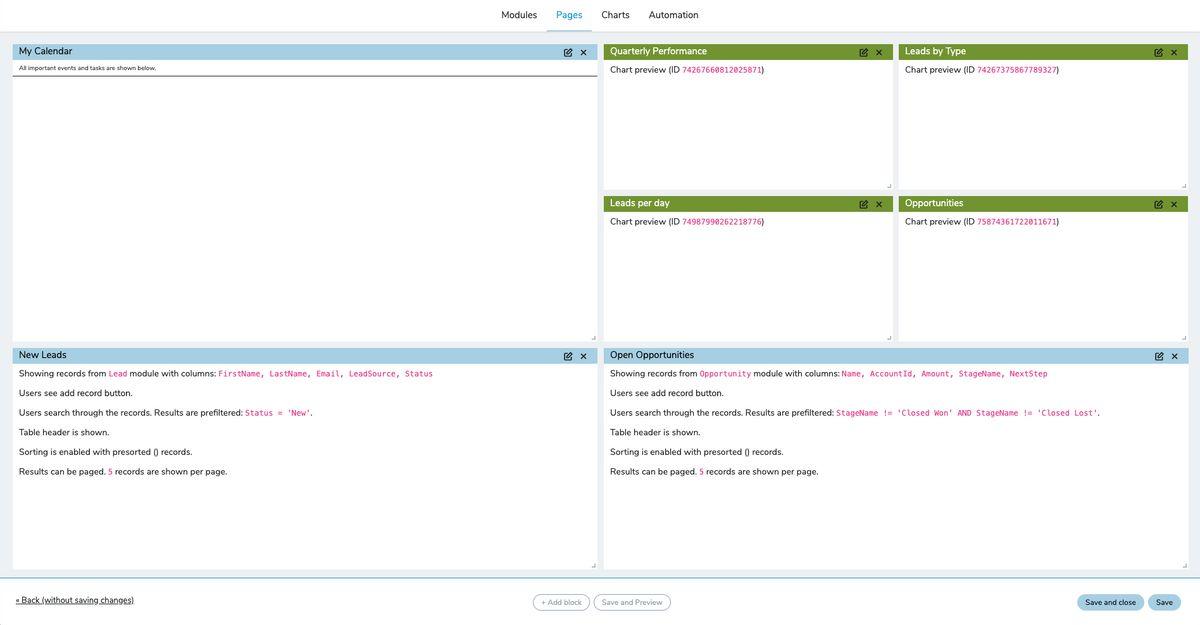Click resize handle of Open Opportunities block
This screenshot has width=1200, height=625.
point(1184,566)
